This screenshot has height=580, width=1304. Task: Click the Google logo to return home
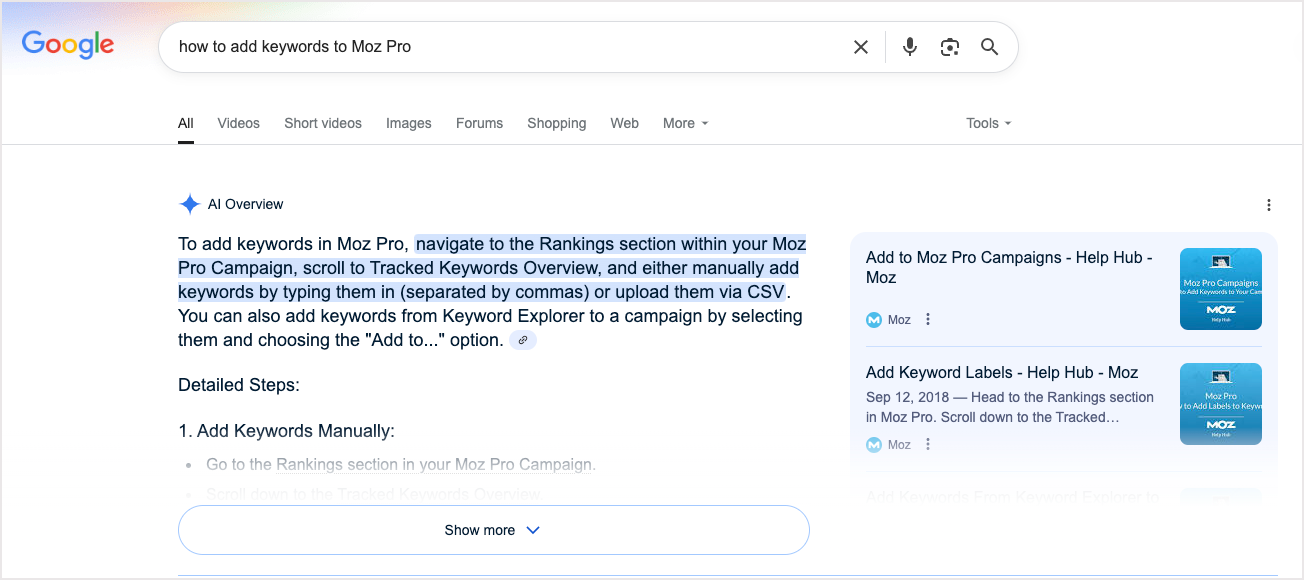click(x=67, y=44)
